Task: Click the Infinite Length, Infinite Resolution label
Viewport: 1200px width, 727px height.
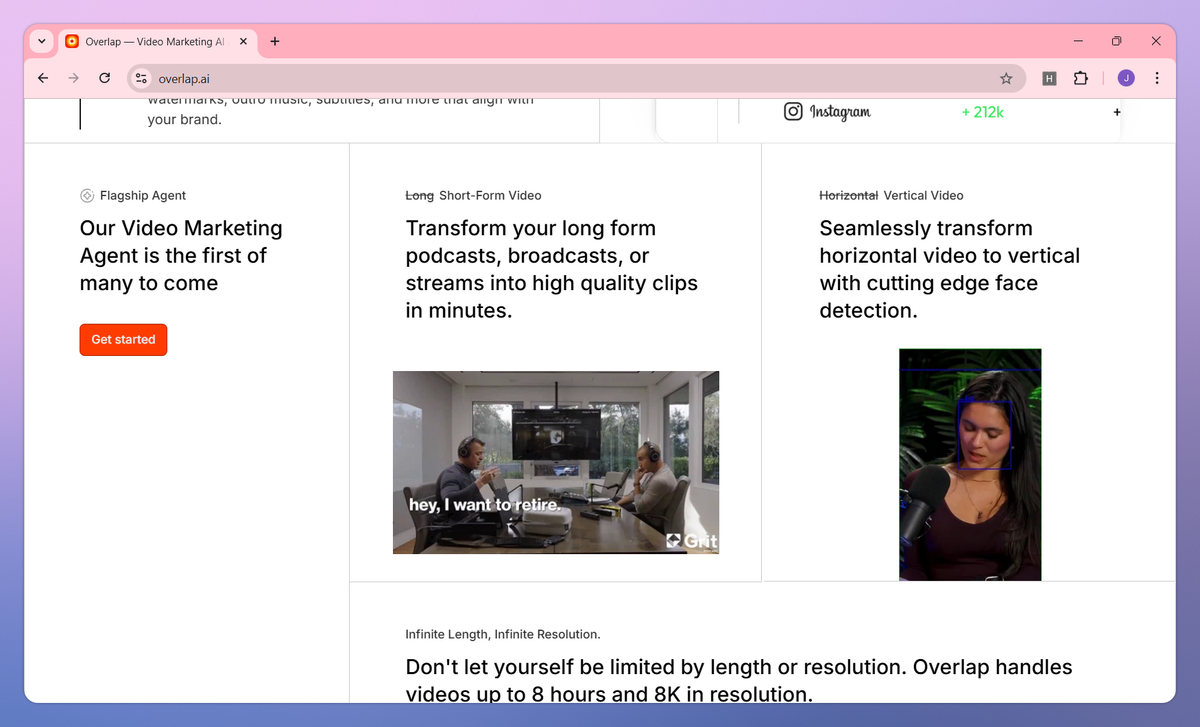Action: click(503, 634)
